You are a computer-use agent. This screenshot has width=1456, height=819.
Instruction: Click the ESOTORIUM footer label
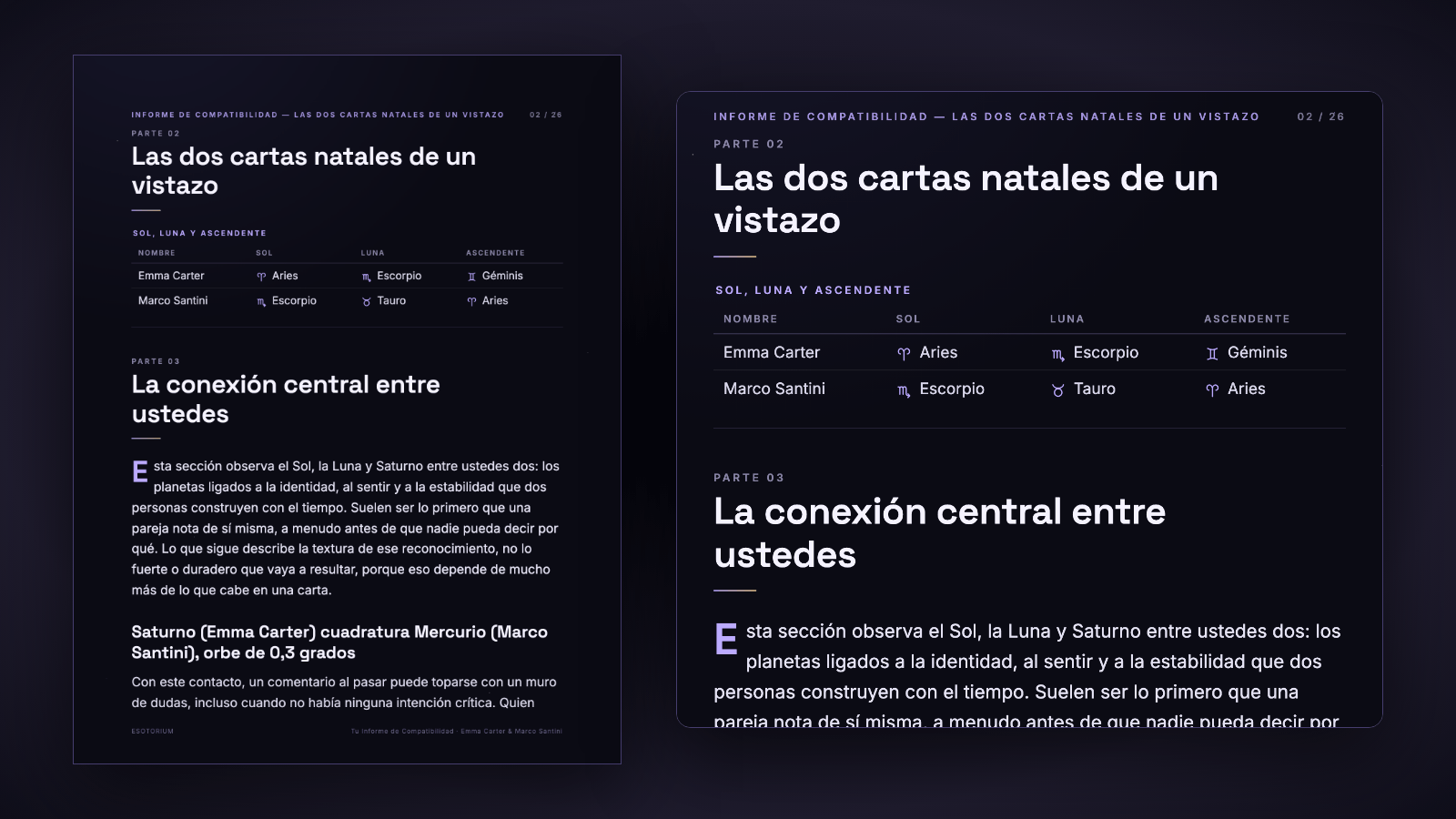(152, 731)
